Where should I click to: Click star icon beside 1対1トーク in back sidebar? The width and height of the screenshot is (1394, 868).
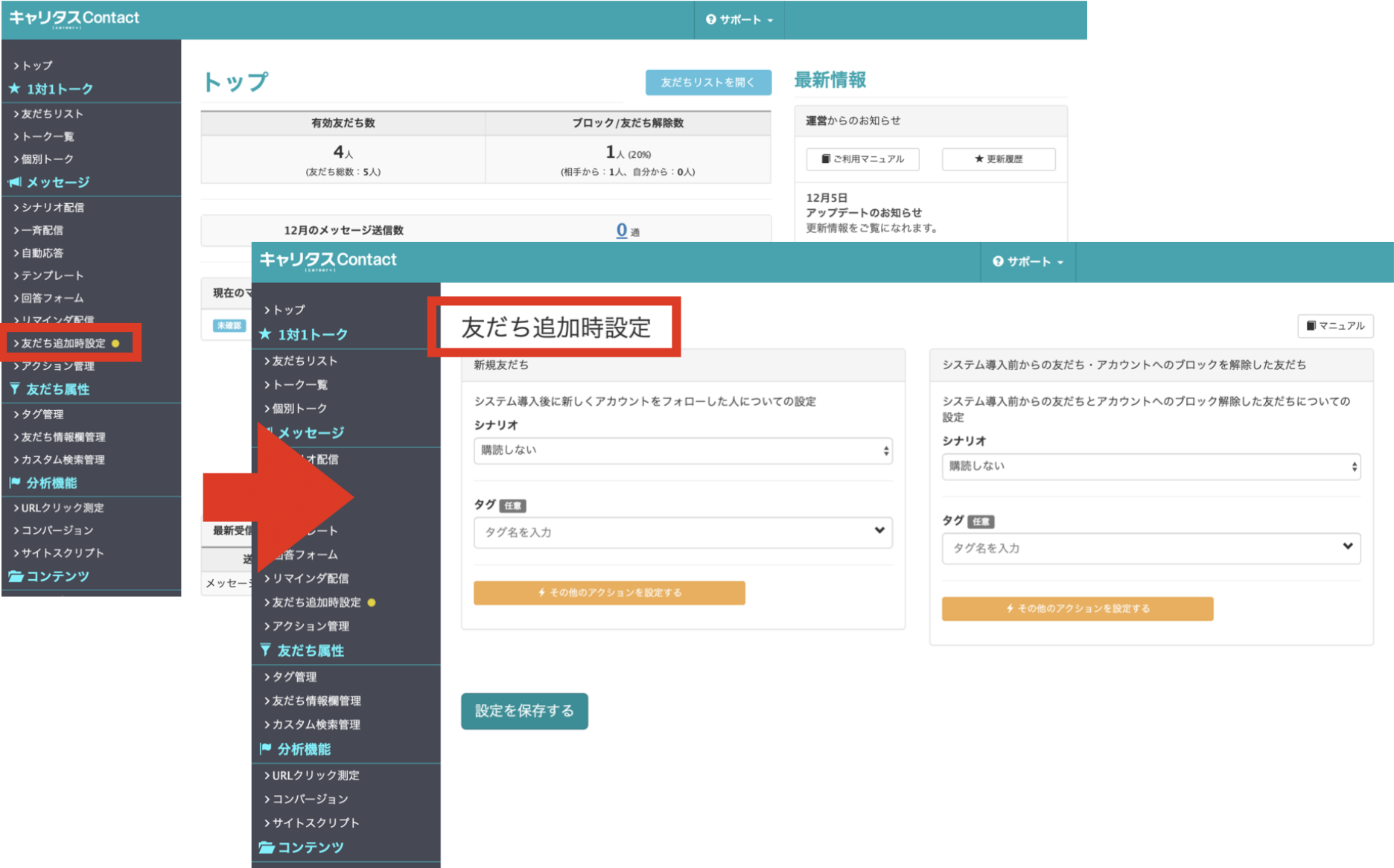pyautogui.click(x=14, y=89)
